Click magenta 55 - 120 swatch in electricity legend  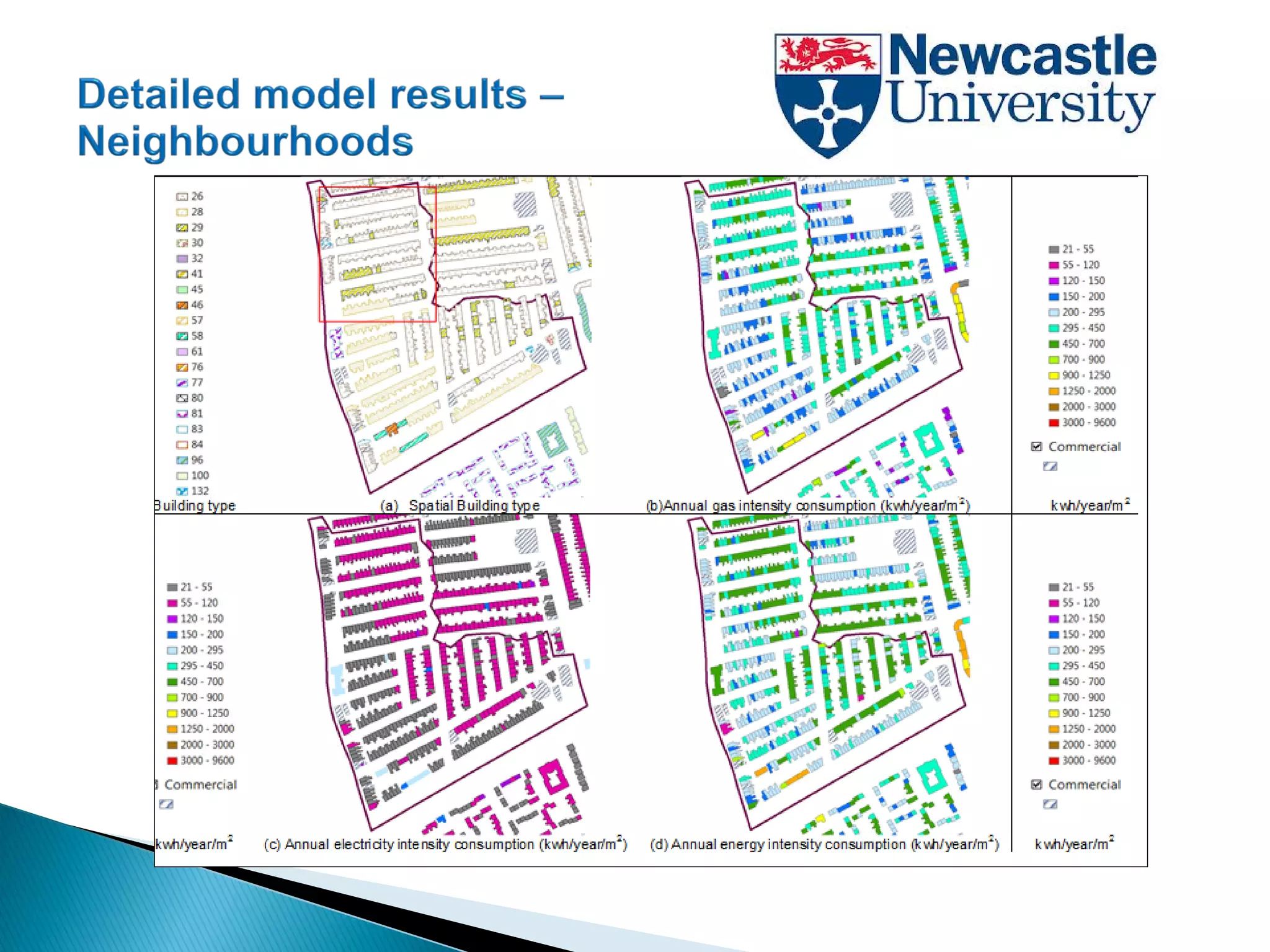172,603
